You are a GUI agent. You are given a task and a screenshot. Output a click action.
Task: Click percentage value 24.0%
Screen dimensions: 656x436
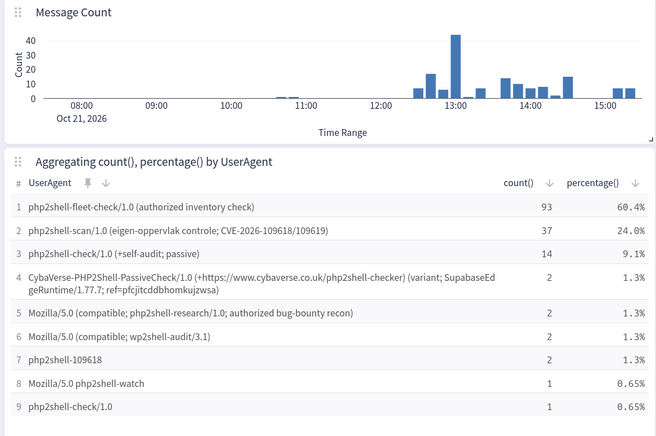click(631, 231)
